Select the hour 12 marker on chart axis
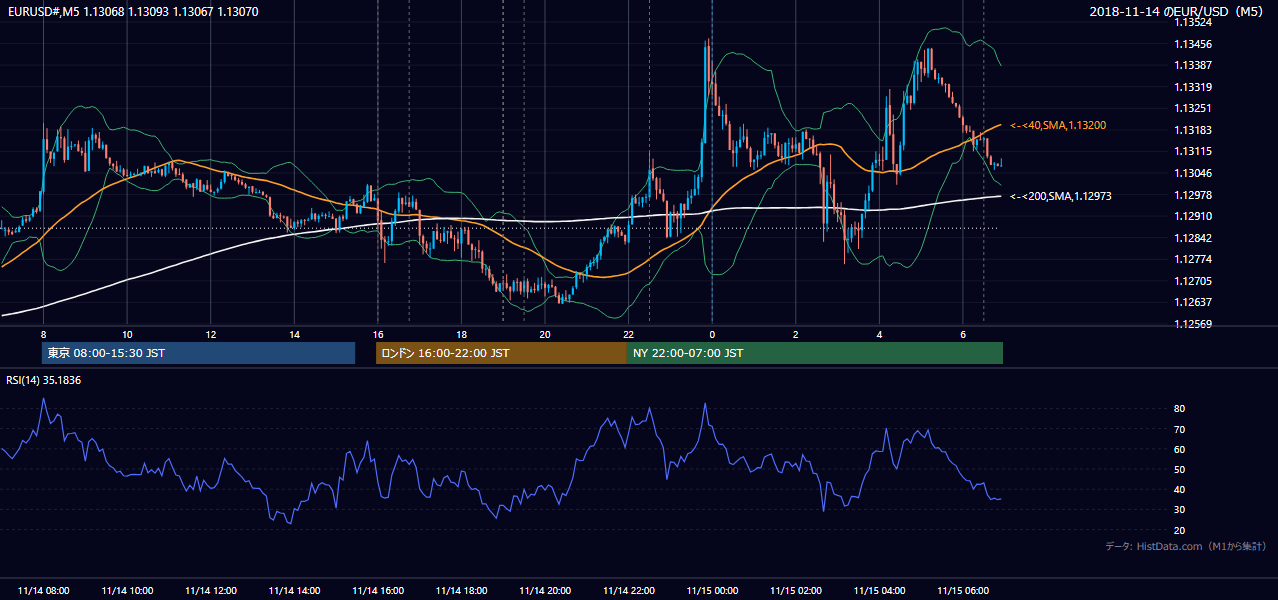Screen dimensions: 1278x600 pyautogui.click(x=211, y=334)
